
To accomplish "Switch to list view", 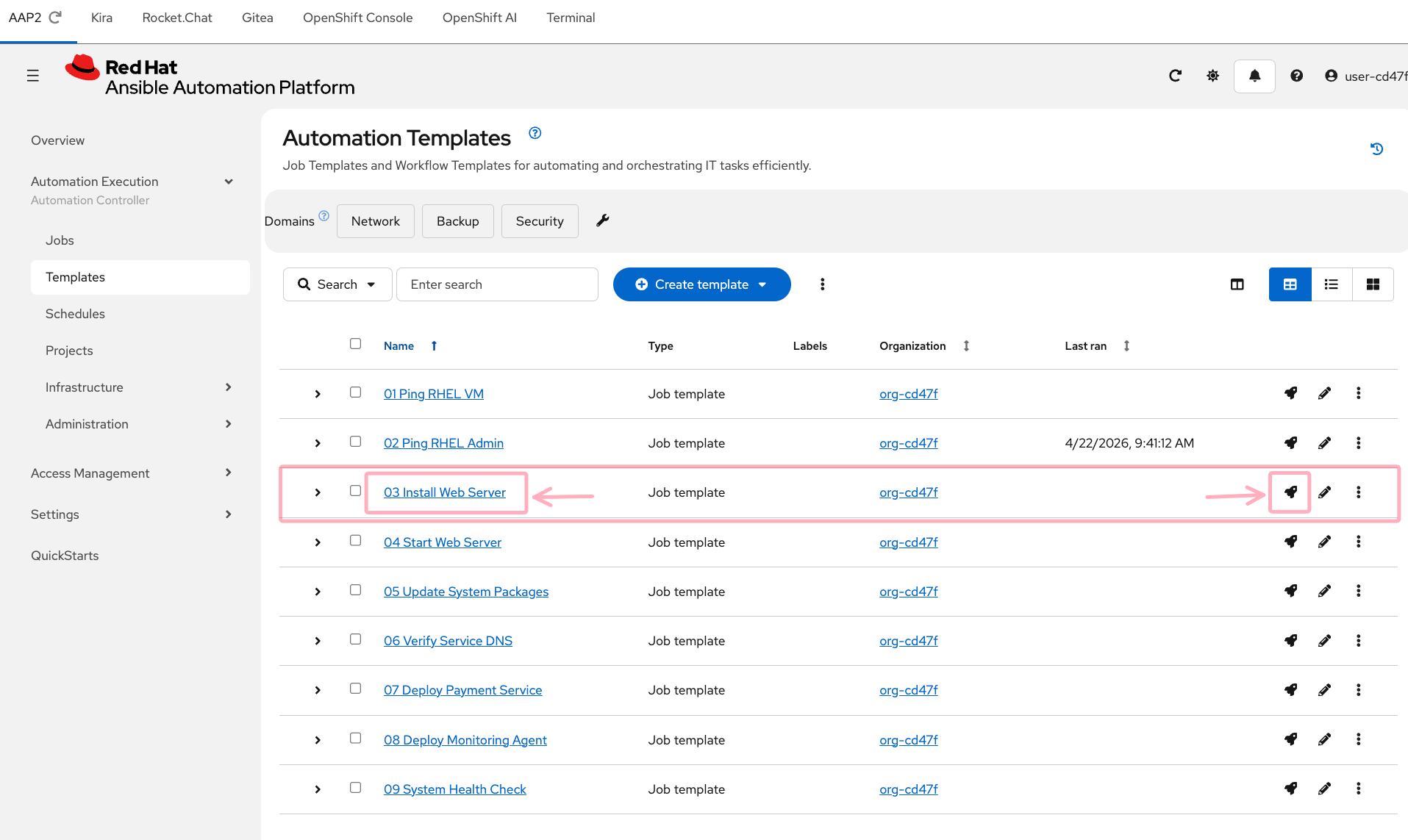I will (1331, 284).
